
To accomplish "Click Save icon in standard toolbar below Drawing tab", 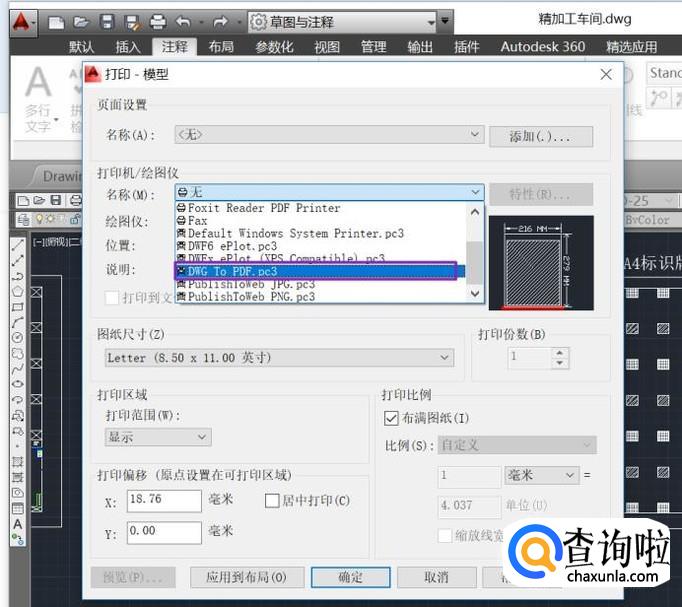I will pyautogui.click(x=56, y=200).
